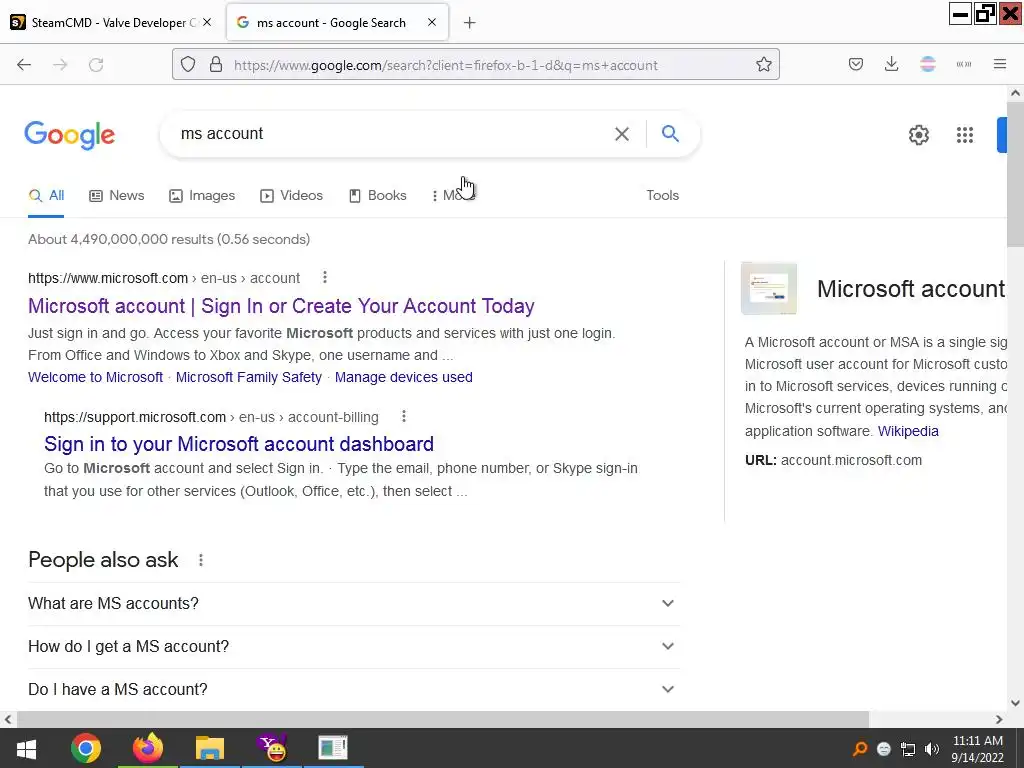The width and height of the screenshot is (1024, 768).
Task: Select the All results tab
Action: [x=46, y=195]
